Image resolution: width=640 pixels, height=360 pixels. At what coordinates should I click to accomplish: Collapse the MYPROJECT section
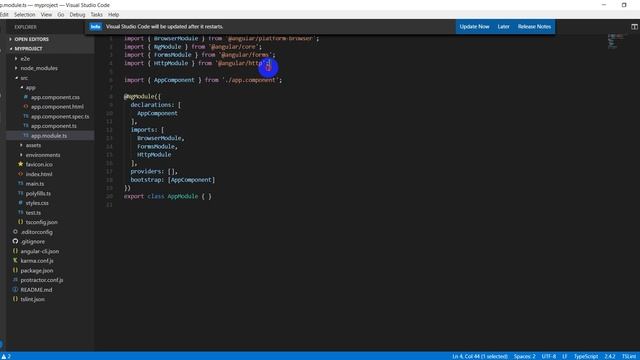pyautogui.click(x=28, y=49)
